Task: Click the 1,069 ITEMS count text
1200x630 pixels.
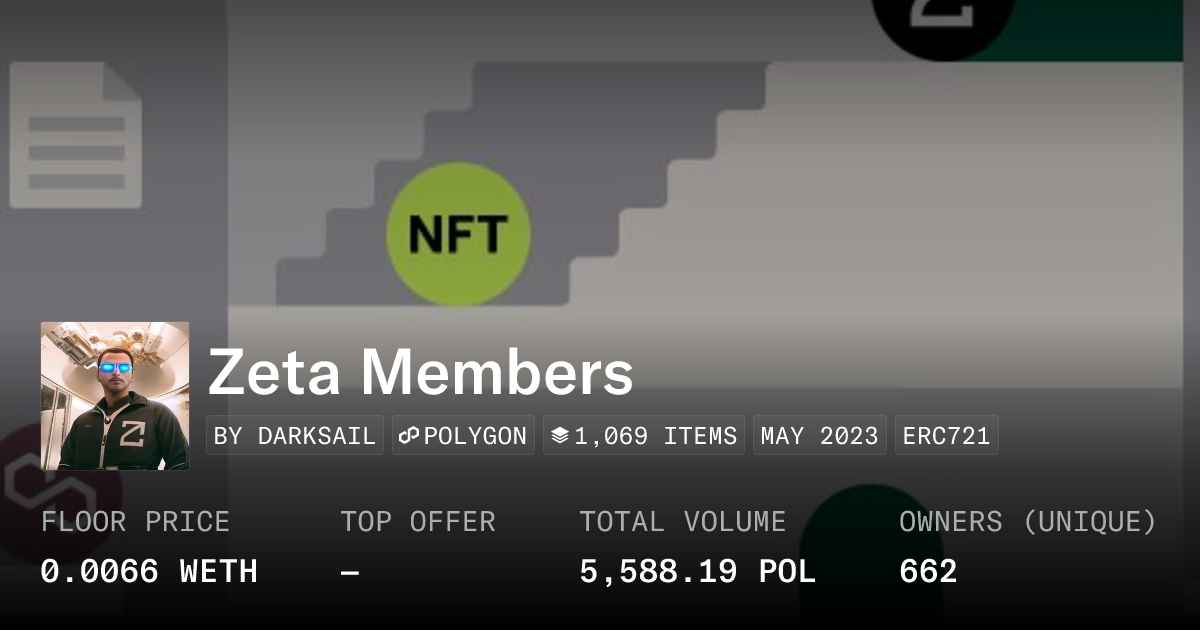Action: tap(655, 436)
